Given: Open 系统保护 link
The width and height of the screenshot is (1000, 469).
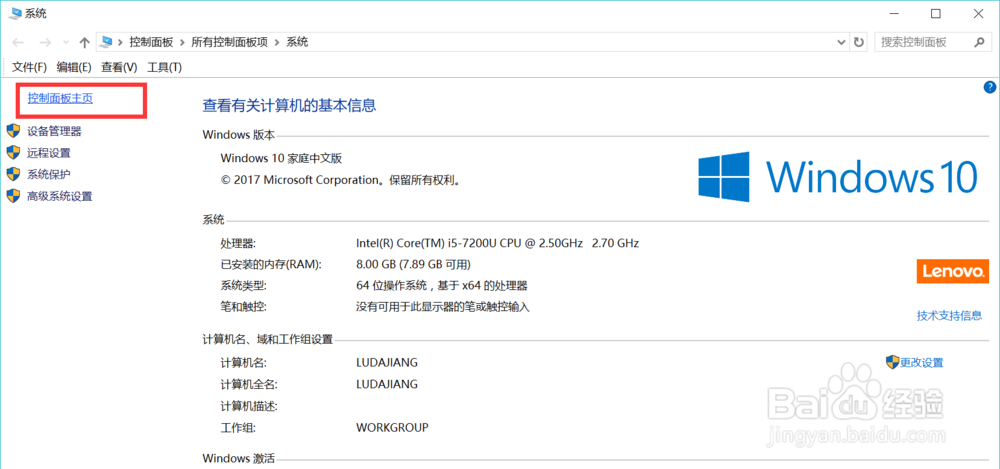Looking at the screenshot, I should [48, 174].
